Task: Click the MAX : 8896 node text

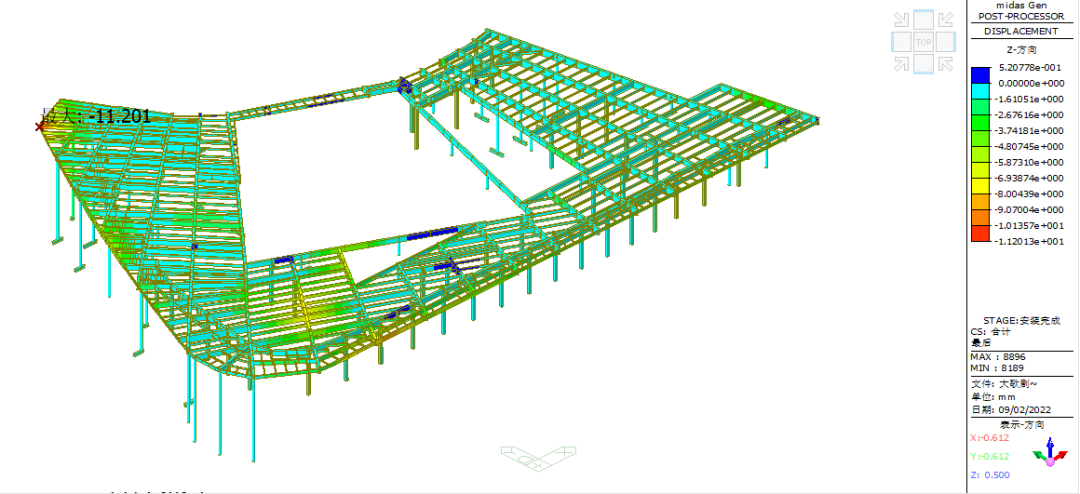Action: pyautogui.click(x=998, y=356)
